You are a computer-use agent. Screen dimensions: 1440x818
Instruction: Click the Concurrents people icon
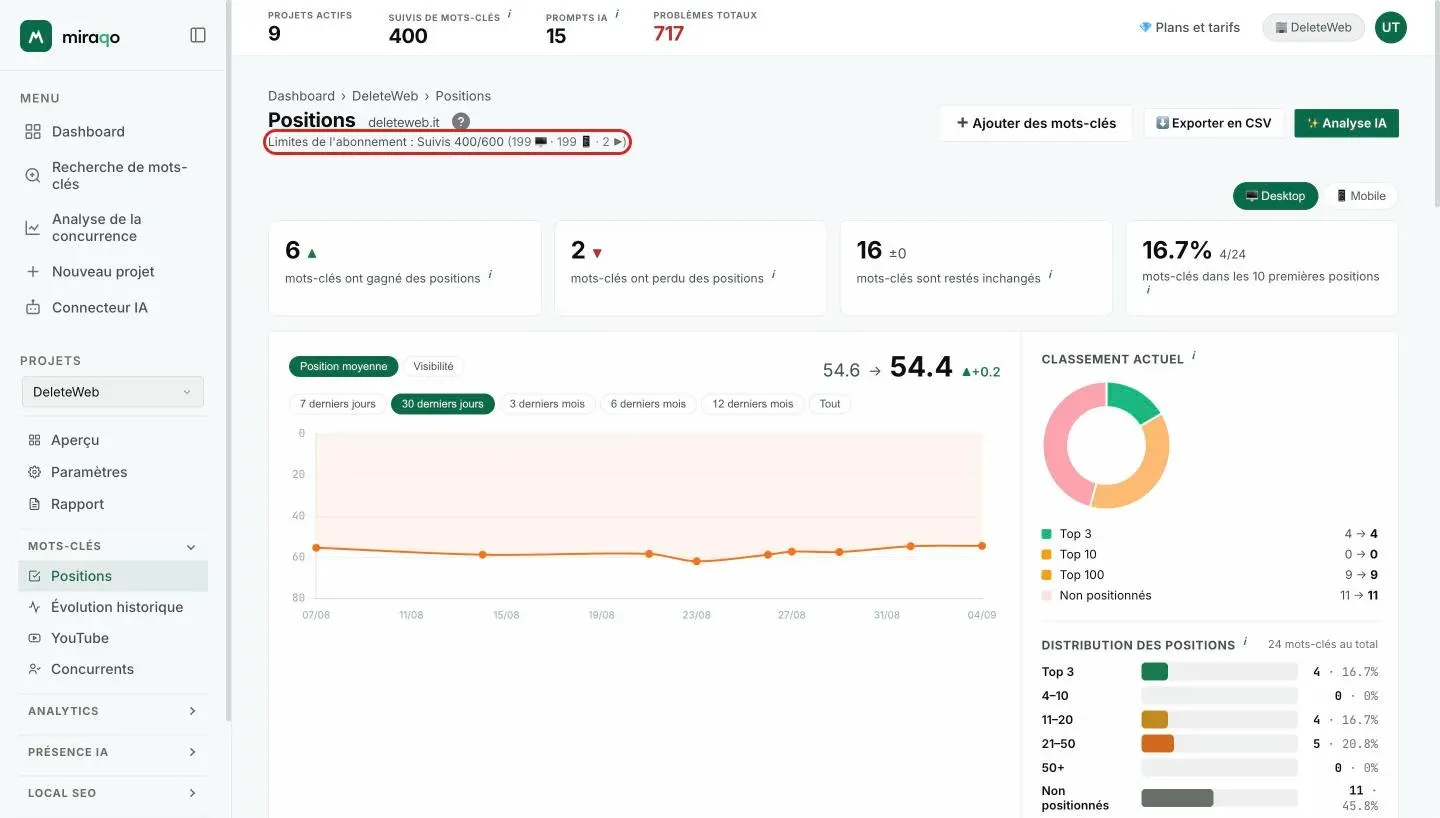[35, 669]
